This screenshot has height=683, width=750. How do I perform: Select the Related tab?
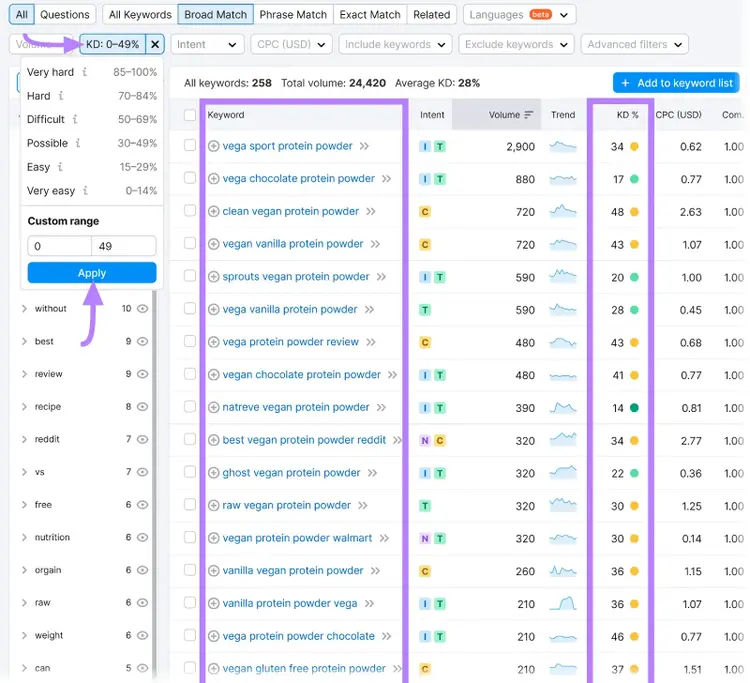point(431,15)
